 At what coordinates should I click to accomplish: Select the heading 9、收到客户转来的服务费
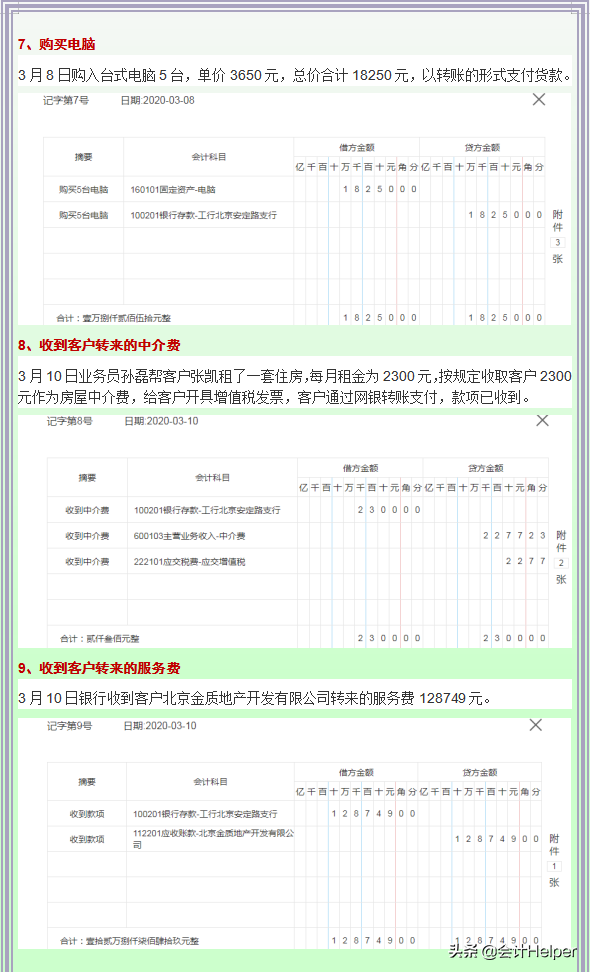(99, 668)
